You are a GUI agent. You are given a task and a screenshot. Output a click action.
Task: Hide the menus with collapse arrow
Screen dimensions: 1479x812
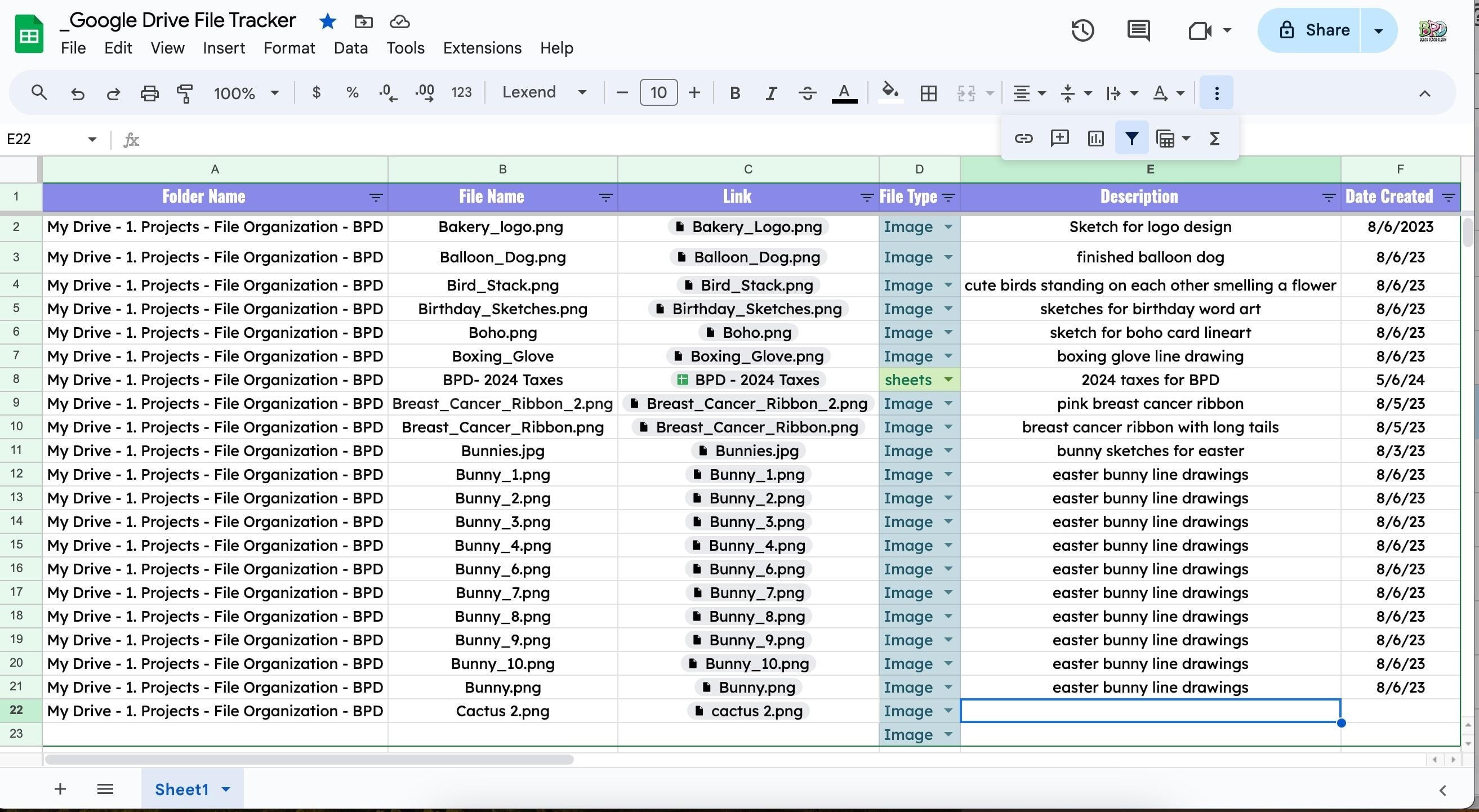click(x=1424, y=93)
